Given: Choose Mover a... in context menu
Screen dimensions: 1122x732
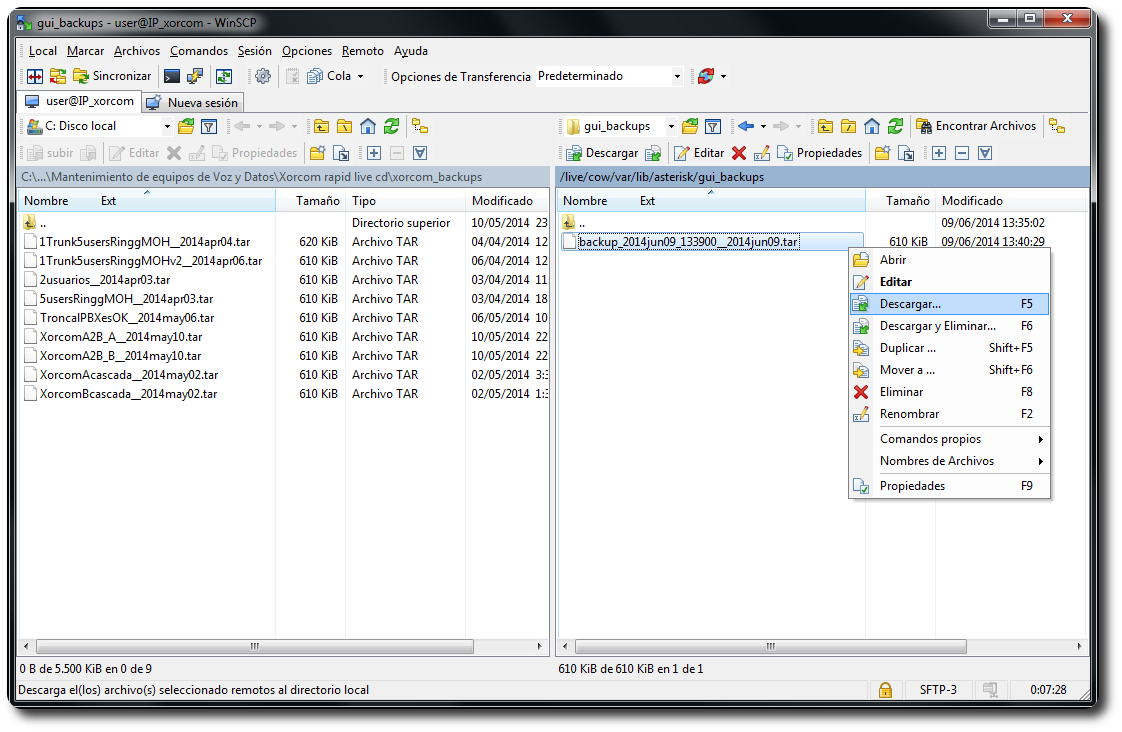Looking at the screenshot, I should [949, 370].
